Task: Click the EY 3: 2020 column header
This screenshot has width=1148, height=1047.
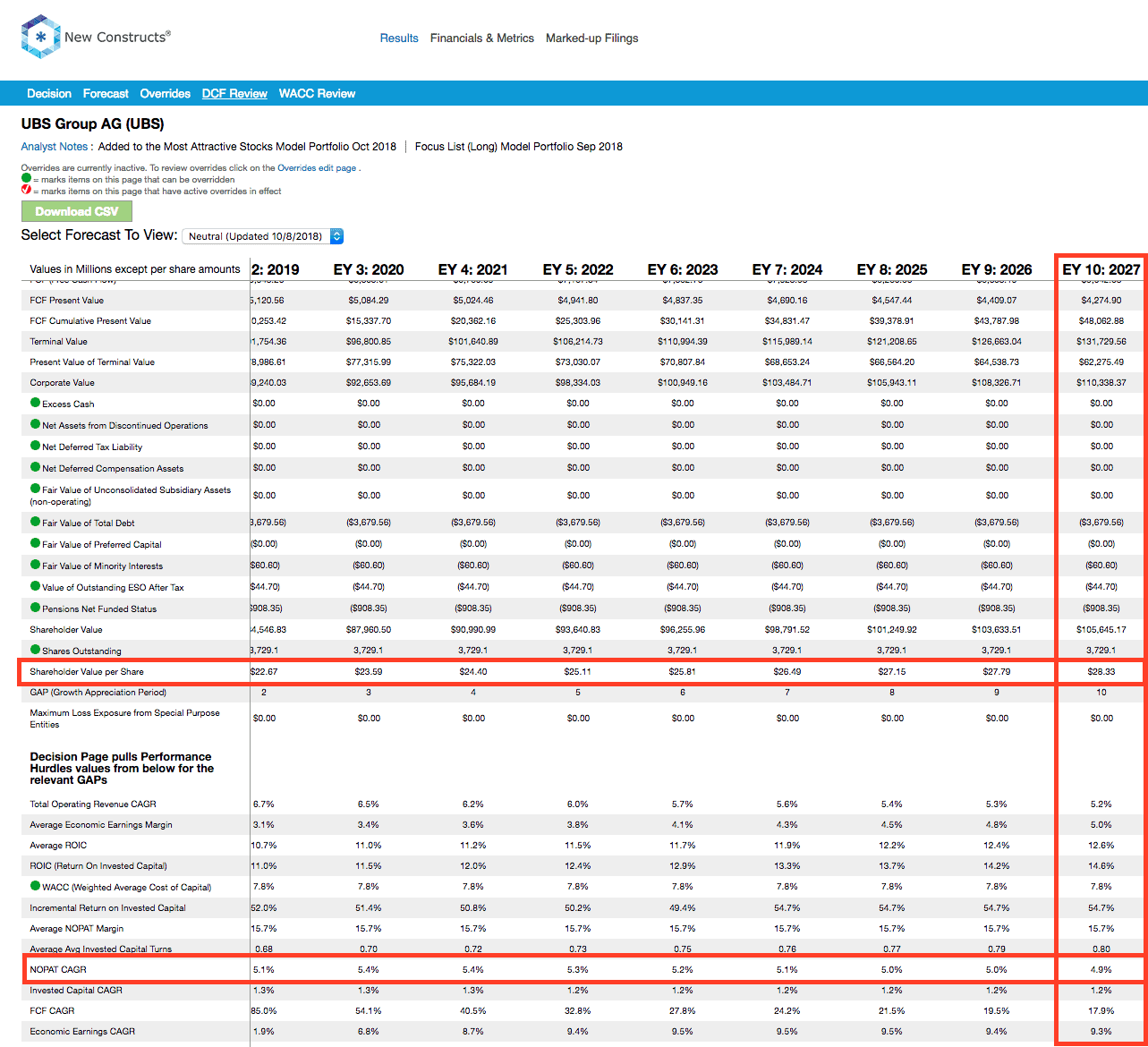Action: pos(369,269)
